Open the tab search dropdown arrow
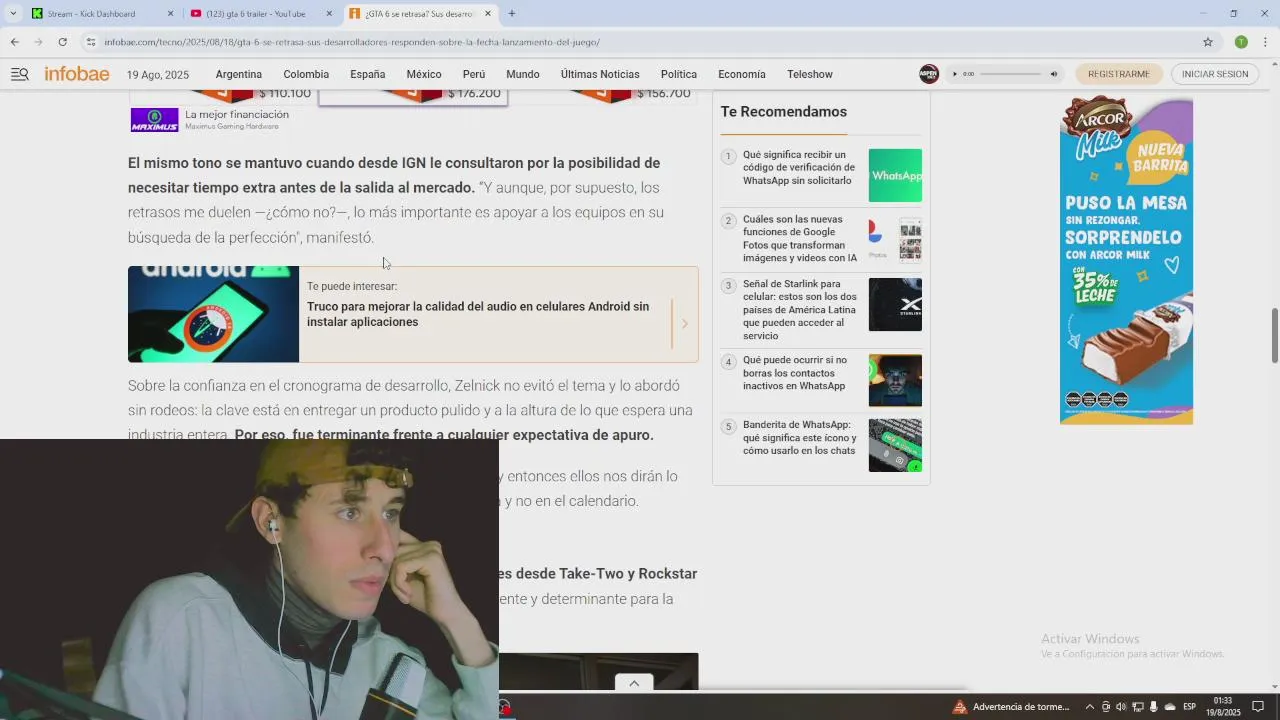Image resolution: width=1280 pixels, height=720 pixels. coord(13,13)
